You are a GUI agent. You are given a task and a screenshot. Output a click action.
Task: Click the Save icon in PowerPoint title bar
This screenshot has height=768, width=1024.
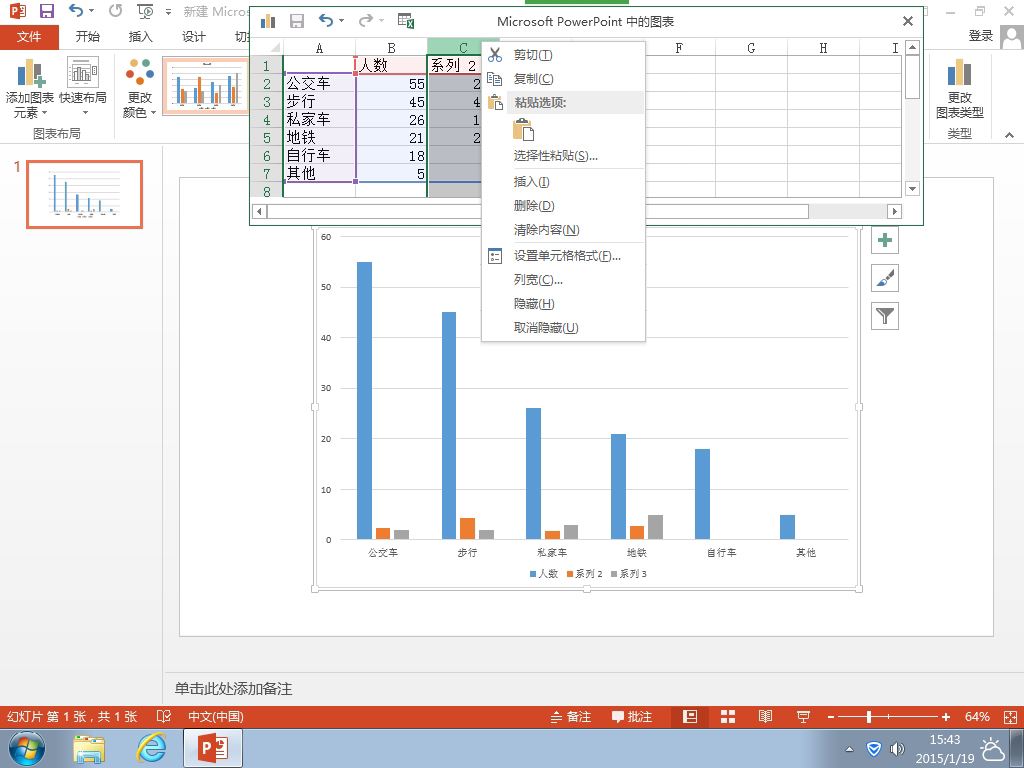pos(46,10)
